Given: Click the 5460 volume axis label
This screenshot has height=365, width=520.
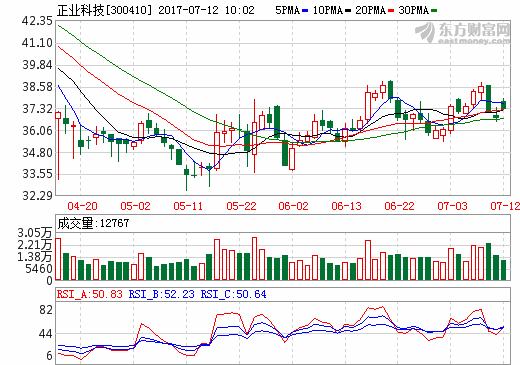Looking at the screenshot, I should coord(39,269).
